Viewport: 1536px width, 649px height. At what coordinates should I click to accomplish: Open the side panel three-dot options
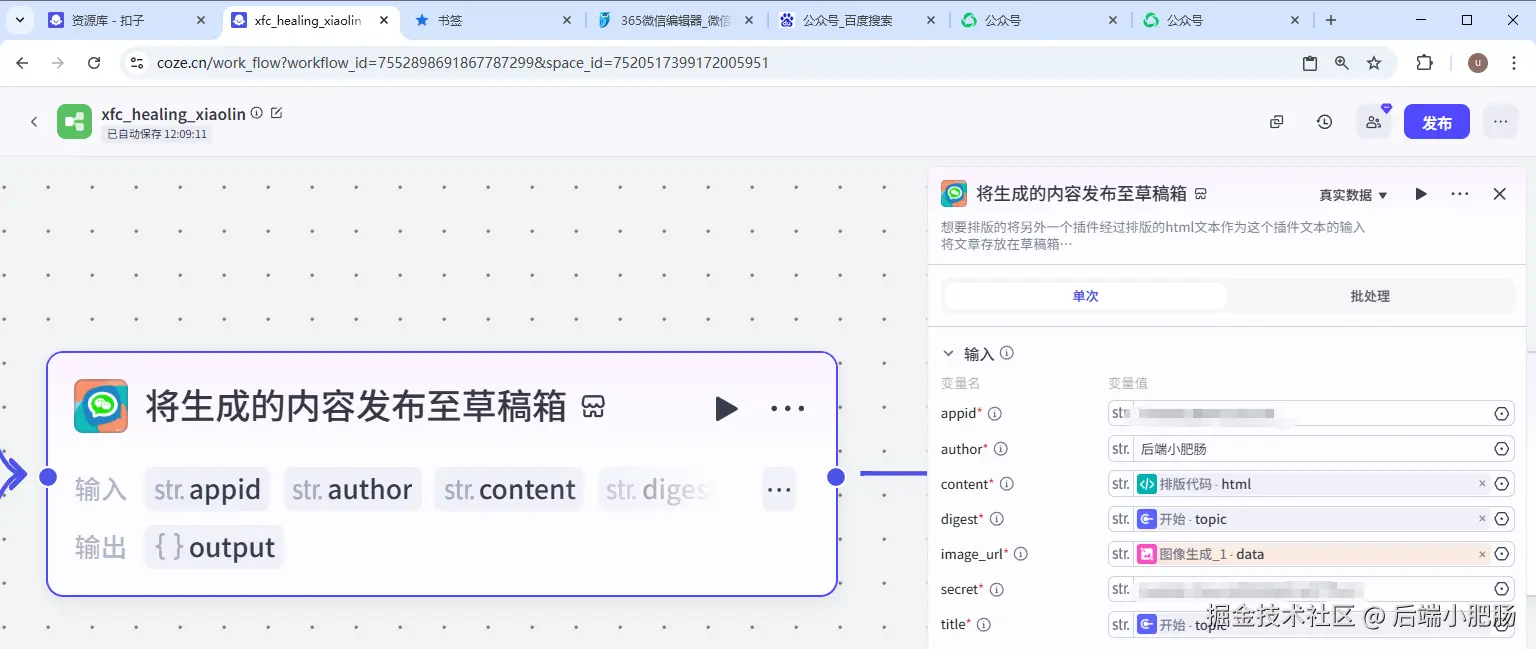click(x=1460, y=194)
